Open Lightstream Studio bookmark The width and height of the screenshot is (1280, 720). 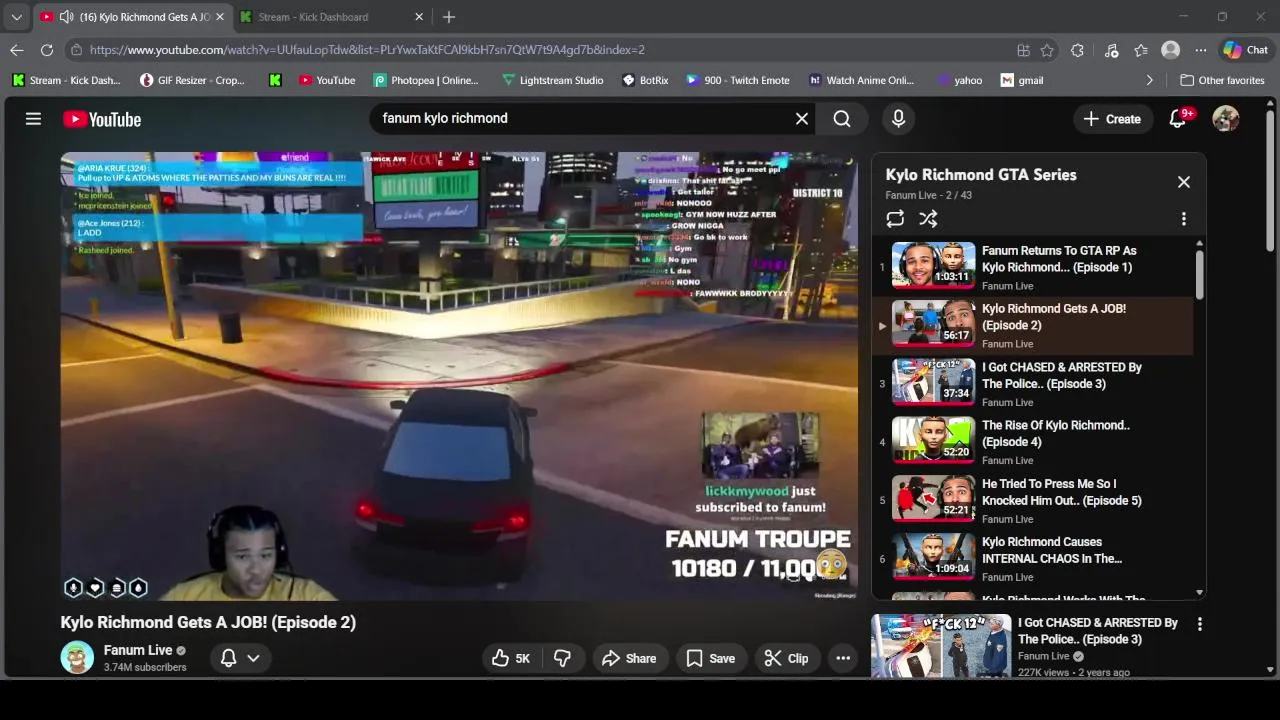click(x=553, y=80)
